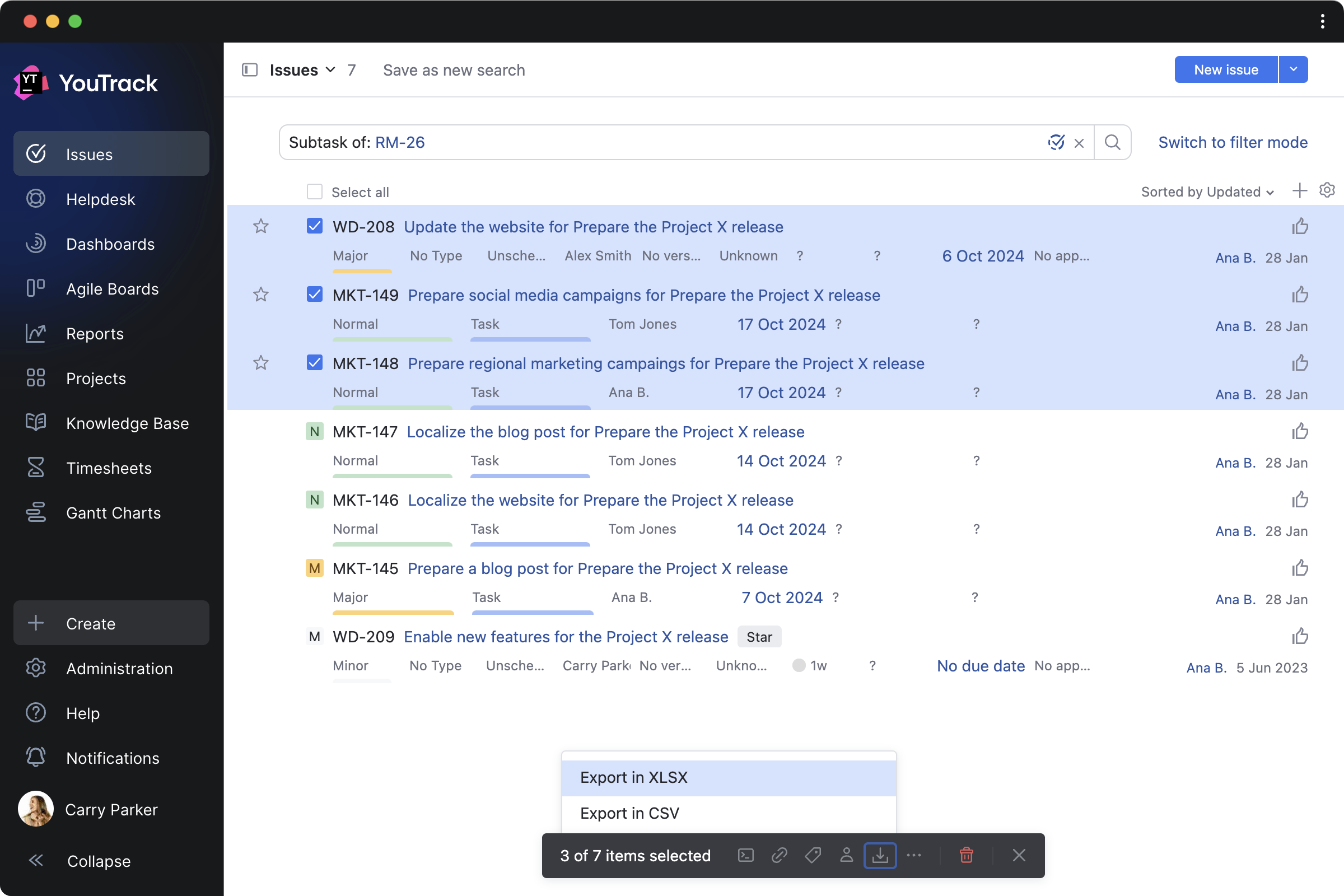Open the Reports section in the sidebar
The image size is (1344, 896).
point(95,334)
